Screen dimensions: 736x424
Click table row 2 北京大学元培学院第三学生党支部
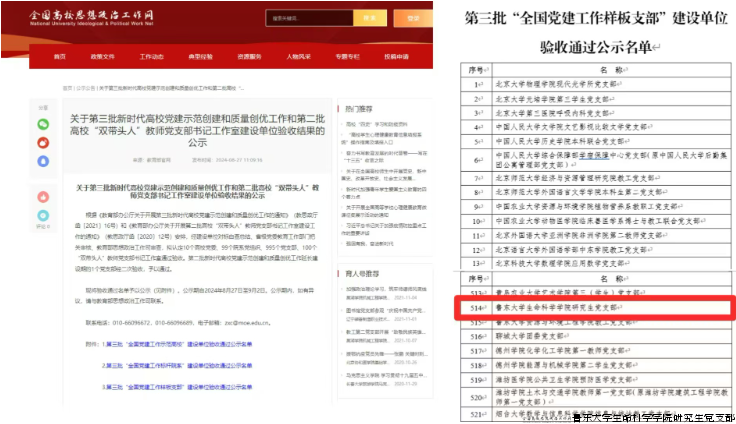coord(596,99)
